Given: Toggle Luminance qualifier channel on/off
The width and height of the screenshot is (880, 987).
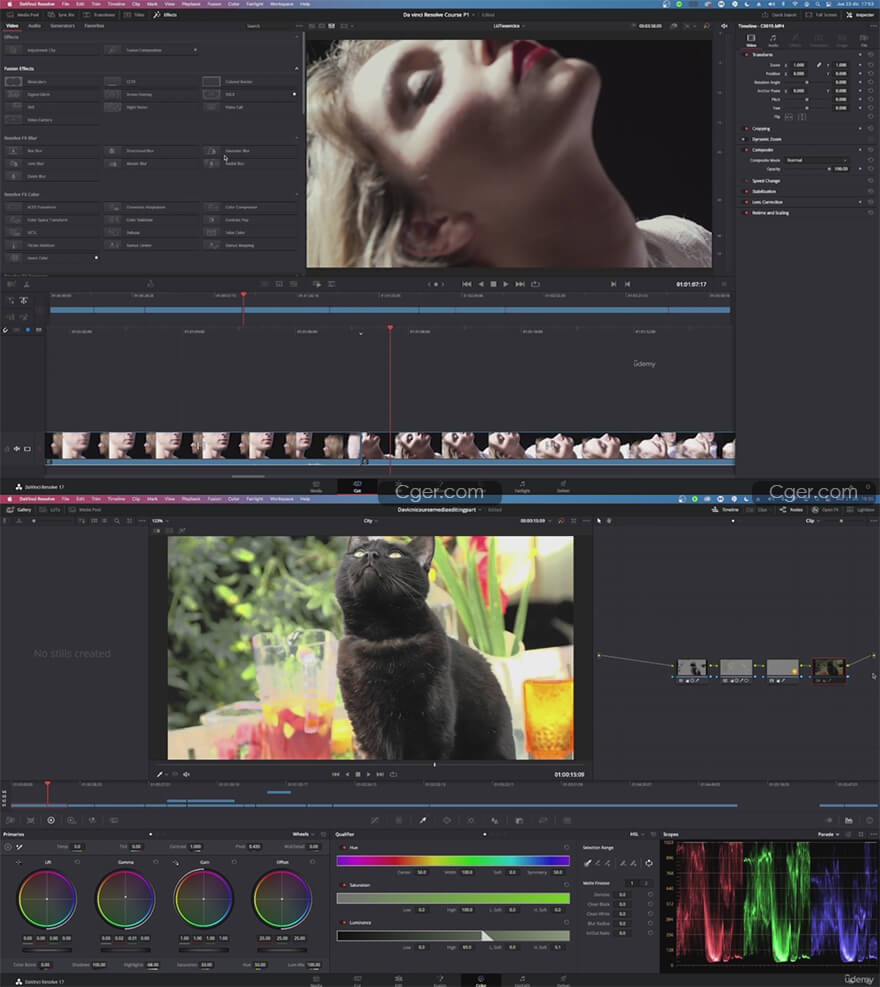Looking at the screenshot, I should (344, 922).
